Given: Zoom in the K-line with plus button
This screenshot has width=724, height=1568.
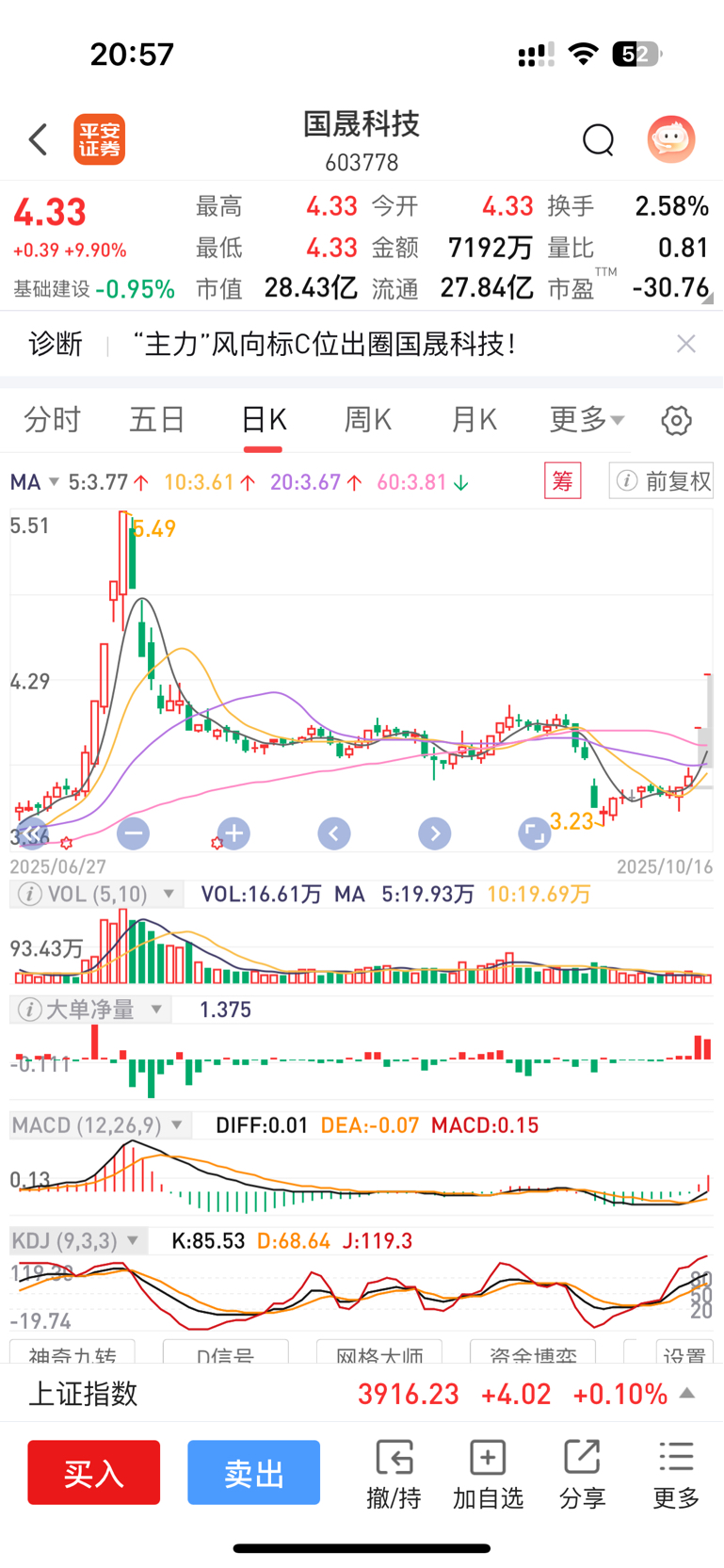Looking at the screenshot, I should click(233, 832).
